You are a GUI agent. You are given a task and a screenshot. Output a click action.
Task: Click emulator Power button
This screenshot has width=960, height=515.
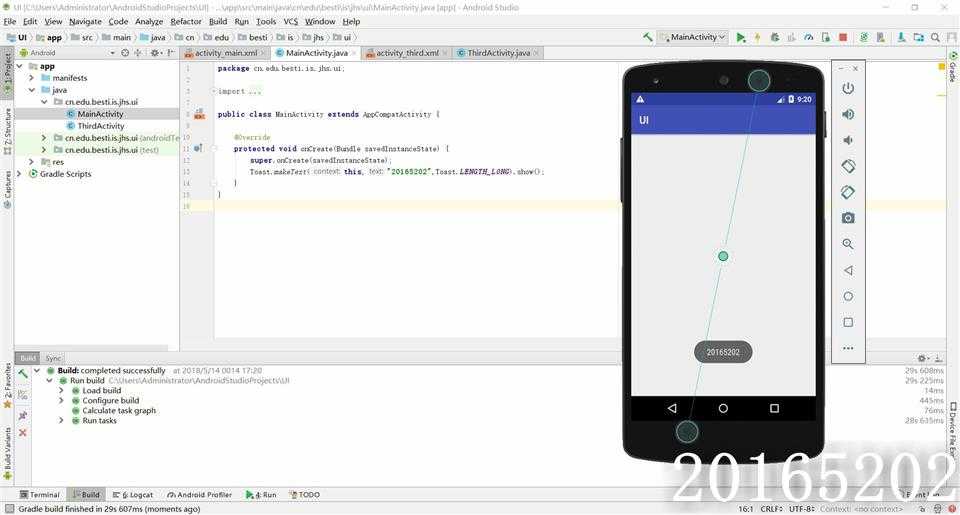pos(848,89)
